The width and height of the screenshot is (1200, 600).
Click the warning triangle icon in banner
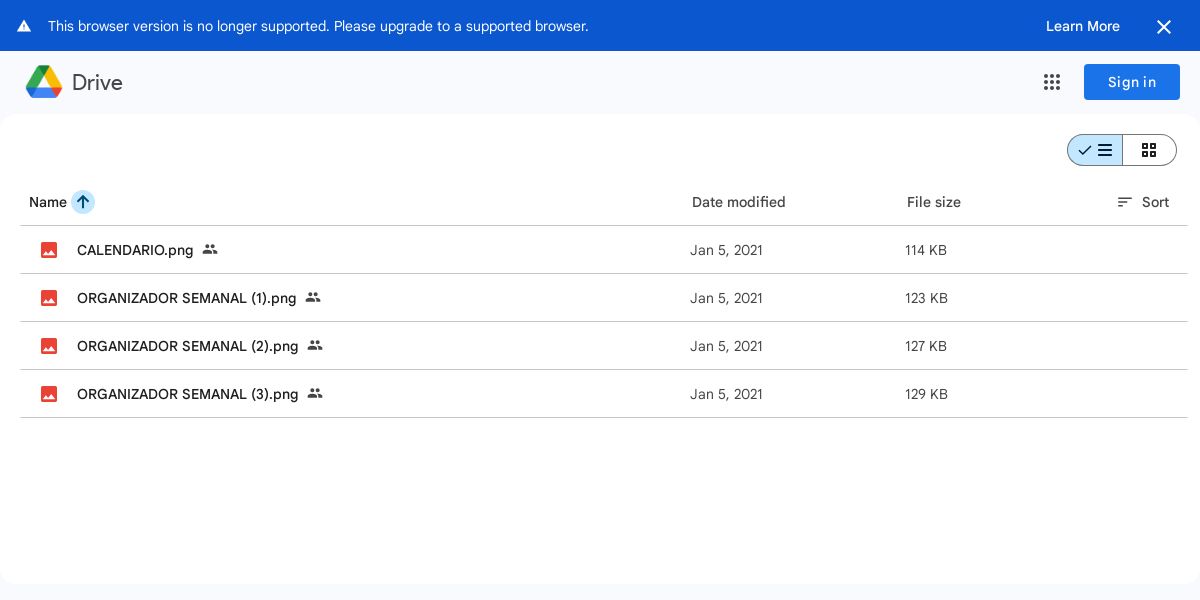click(24, 26)
